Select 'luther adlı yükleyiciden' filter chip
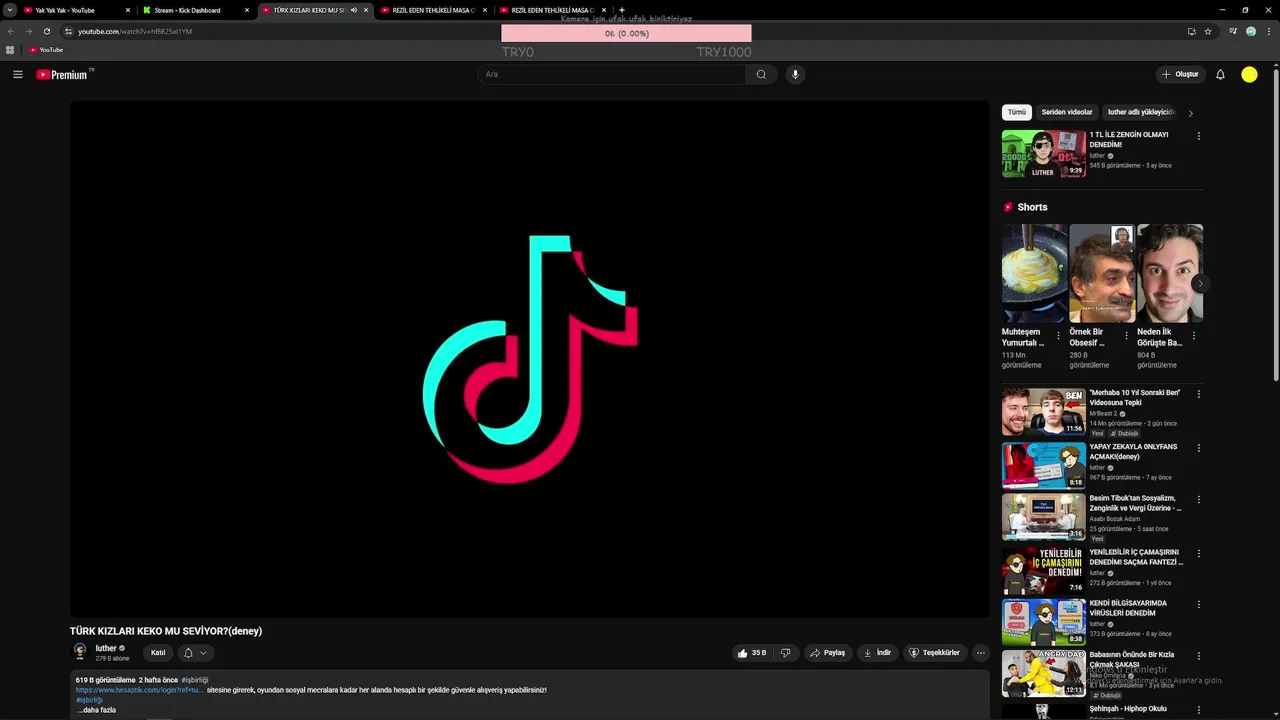 click(1141, 112)
